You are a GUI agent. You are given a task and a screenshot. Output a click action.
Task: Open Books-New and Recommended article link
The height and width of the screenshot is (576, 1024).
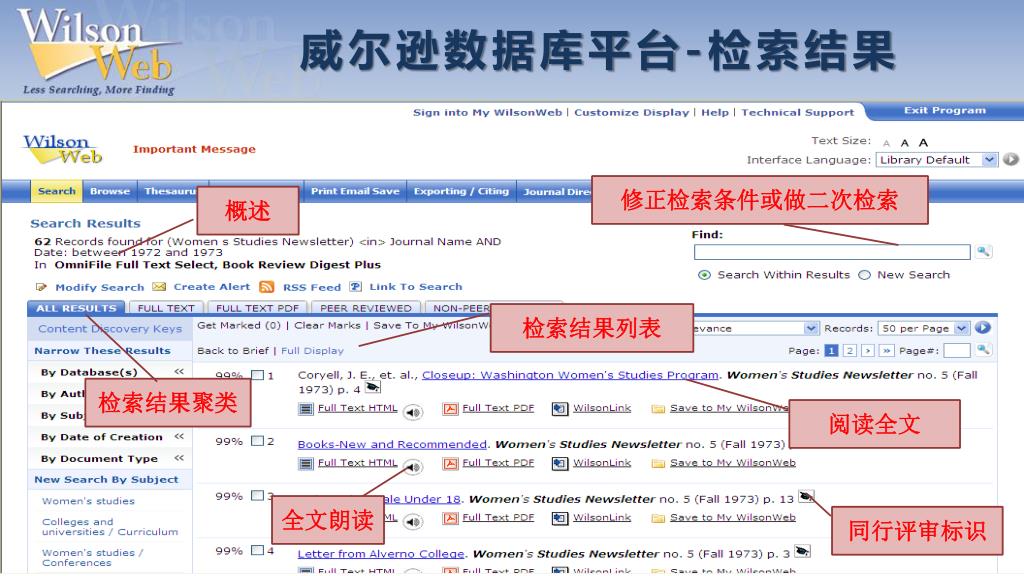pyautogui.click(x=392, y=444)
